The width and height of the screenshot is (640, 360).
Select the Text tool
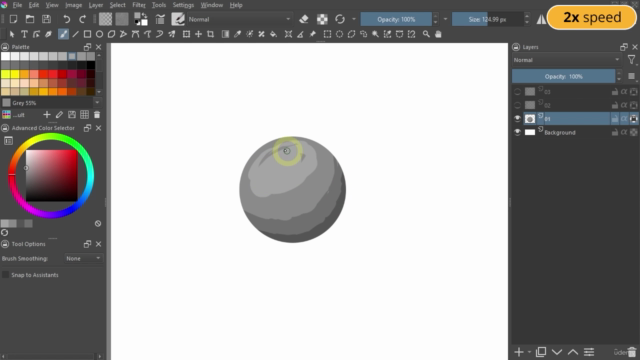24,34
